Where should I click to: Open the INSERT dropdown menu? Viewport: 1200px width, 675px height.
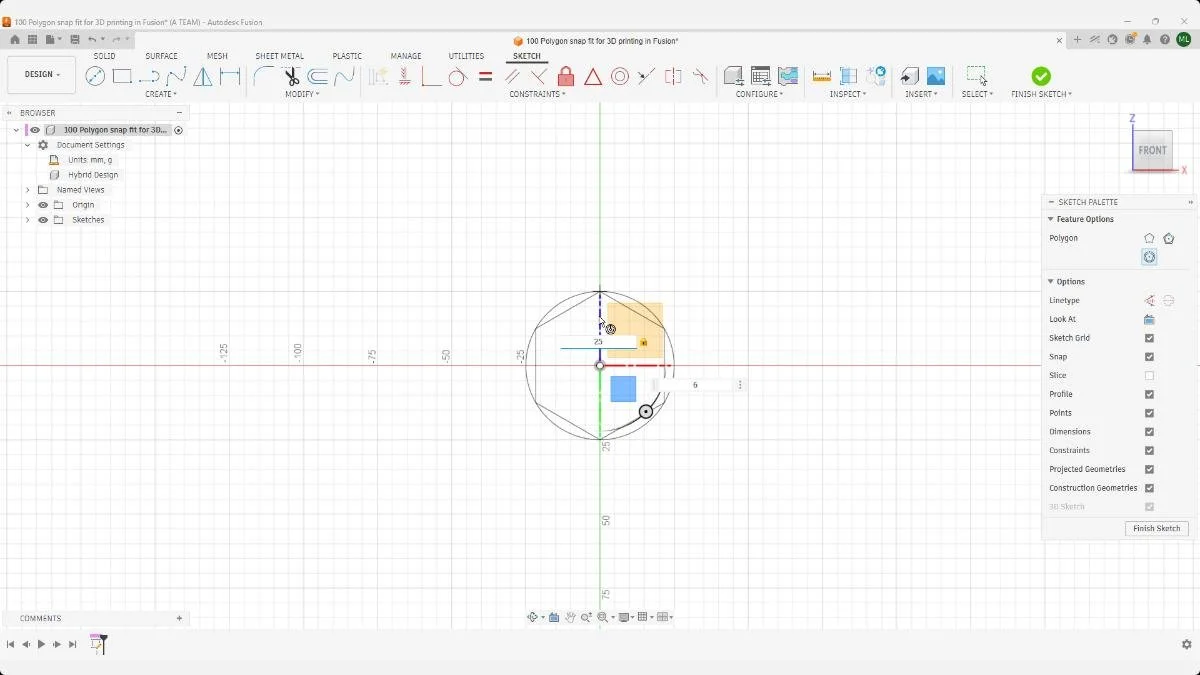921,94
